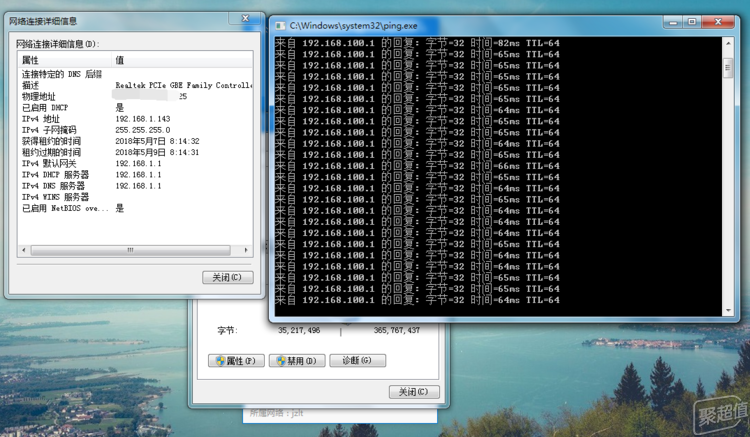Image resolution: width=750 pixels, height=437 pixels.
Task: Click the details list horizontal scrollbar thumb
Action: [131, 250]
